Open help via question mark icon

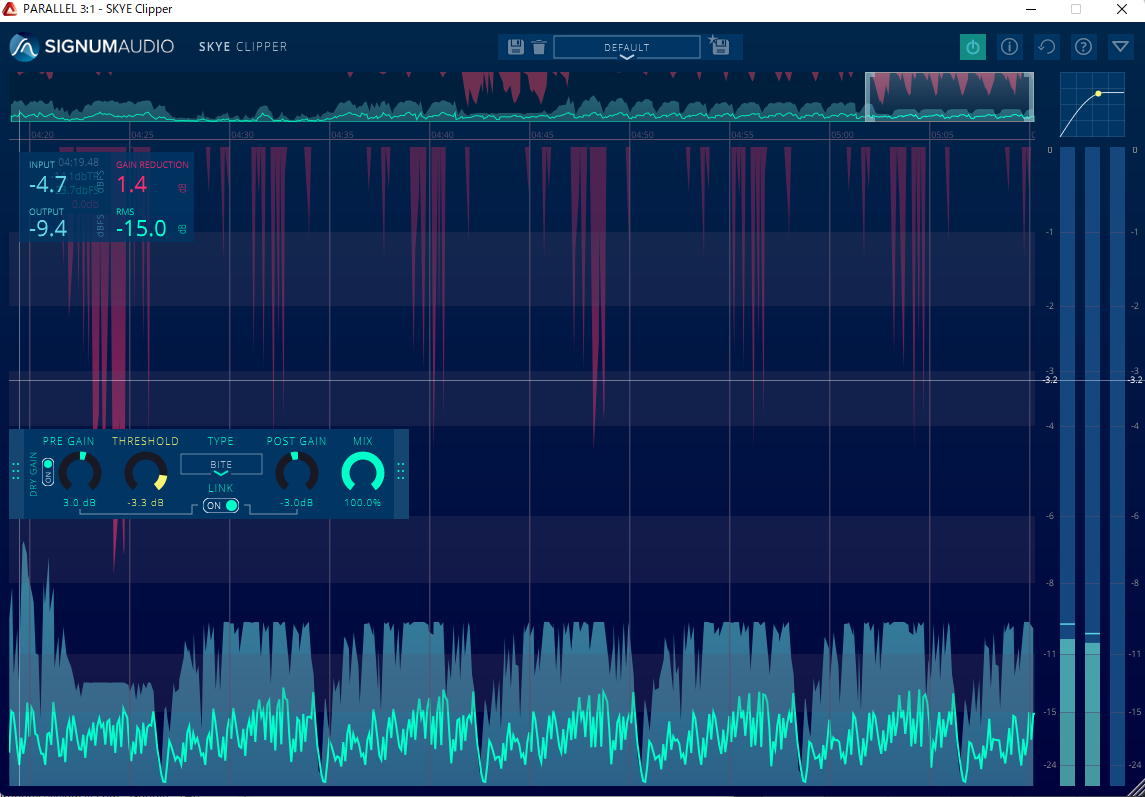pos(1084,47)
